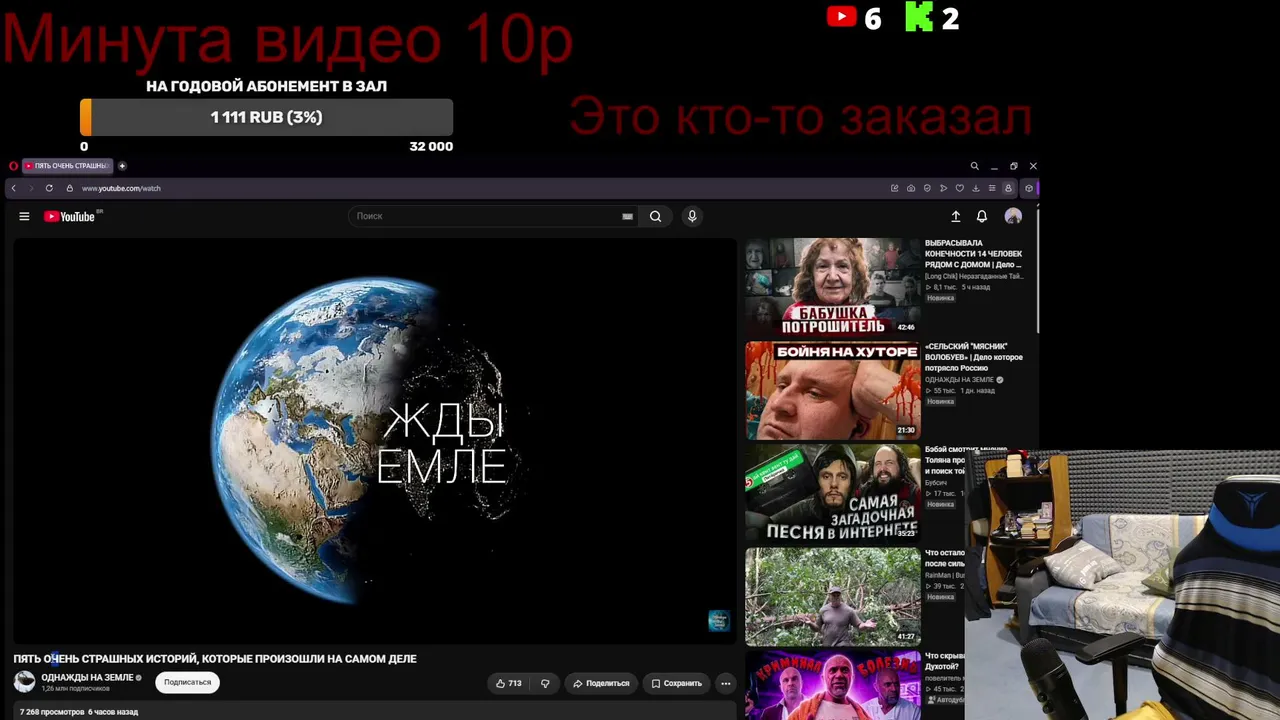Open the ОДНАЖДЫ НА ЗЕМЛЕ channel avatar
1280x720 pixels.
[24, 682]
